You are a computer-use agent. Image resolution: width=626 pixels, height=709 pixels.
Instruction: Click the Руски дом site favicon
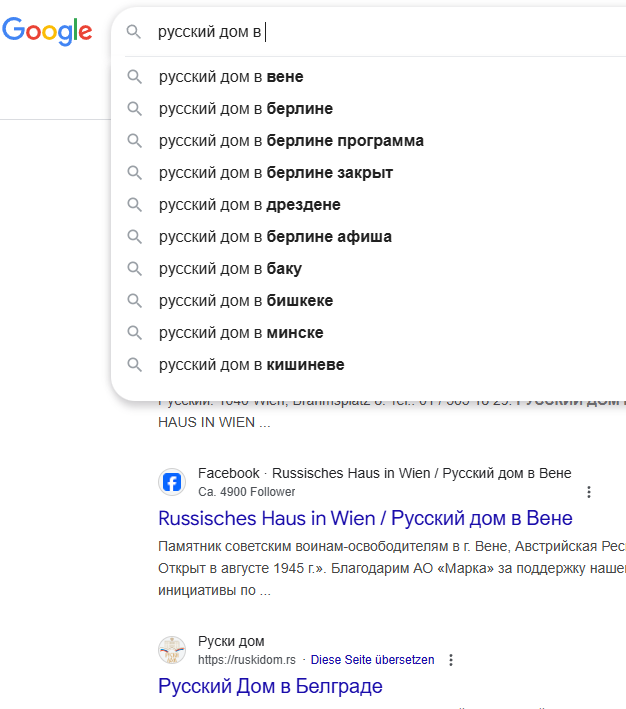click(172, 650)
